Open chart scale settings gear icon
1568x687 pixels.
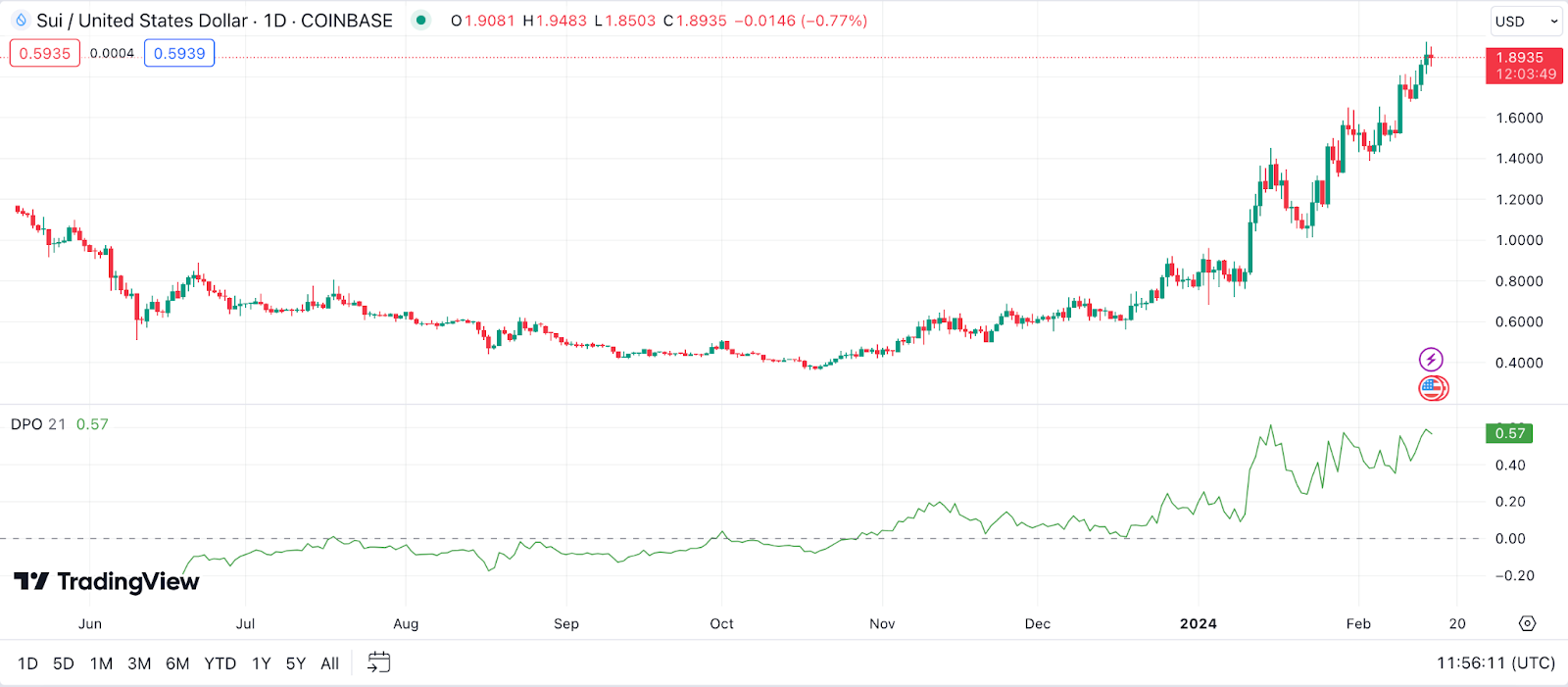click(1527, 623)
